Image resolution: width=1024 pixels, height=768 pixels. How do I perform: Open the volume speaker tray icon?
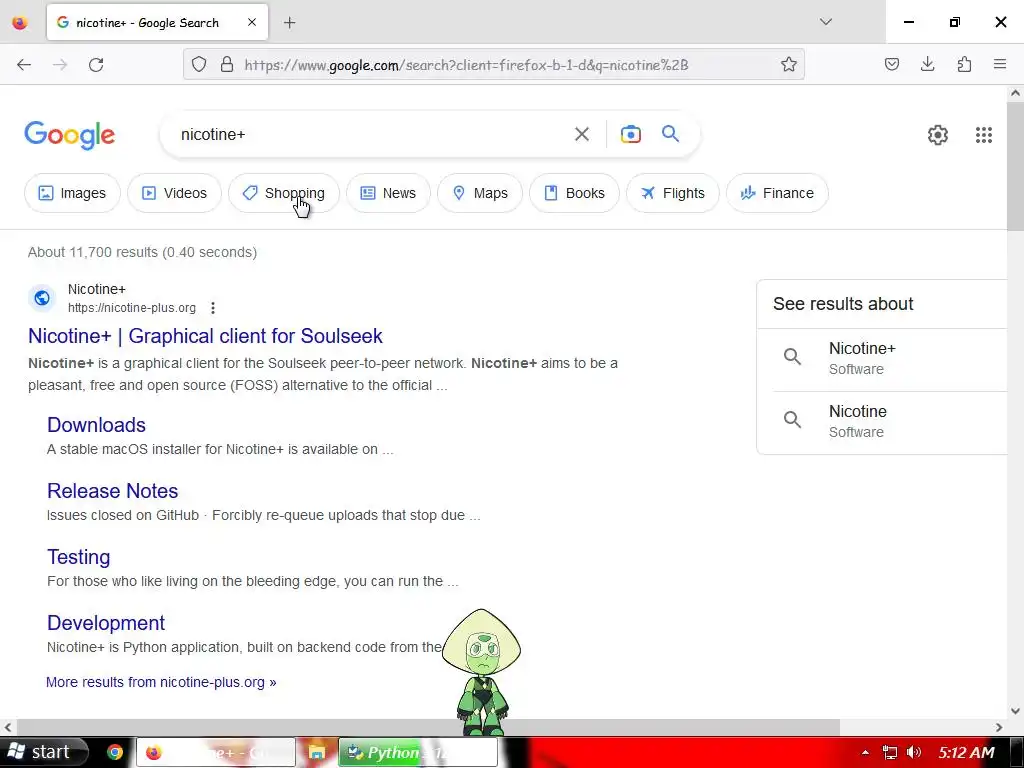(x=914, y=752)
